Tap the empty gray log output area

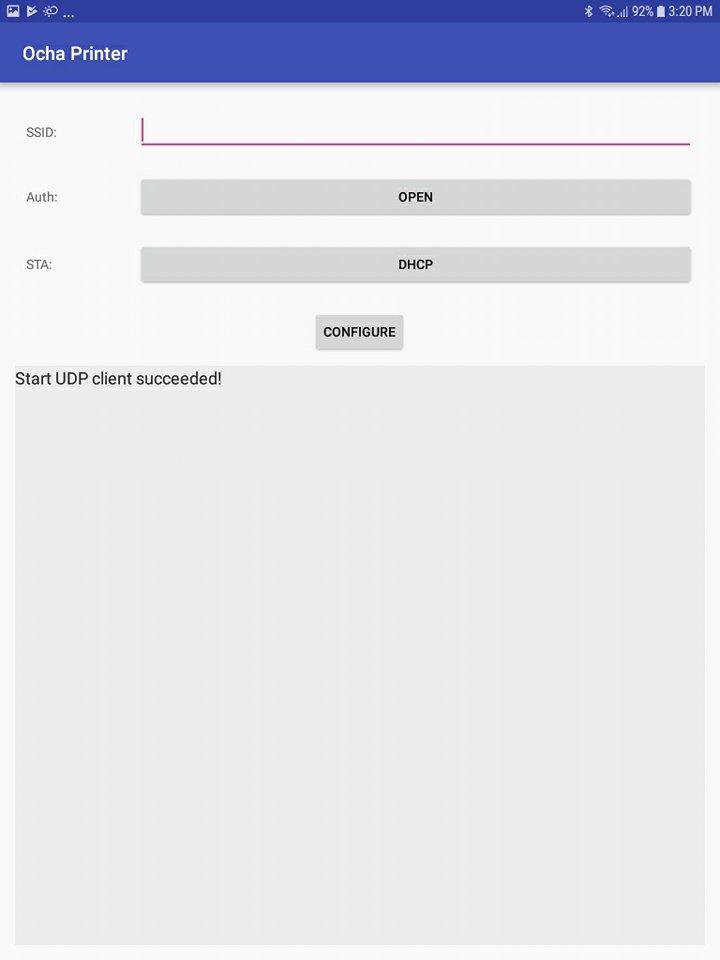point(360,660)
